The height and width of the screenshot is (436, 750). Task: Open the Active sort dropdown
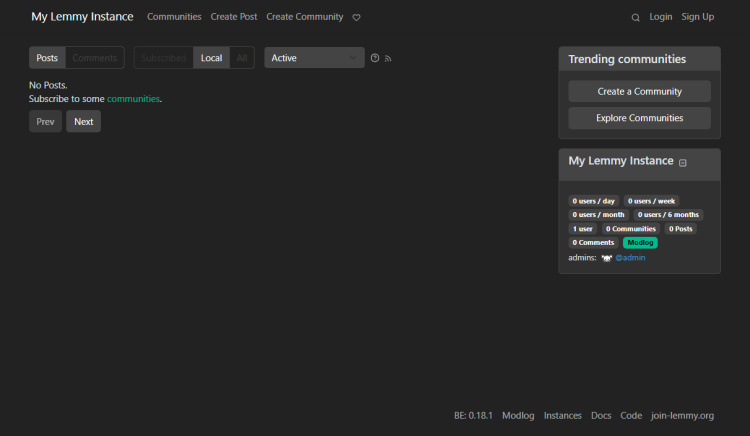pyautogui.click(x=314, y=58)
